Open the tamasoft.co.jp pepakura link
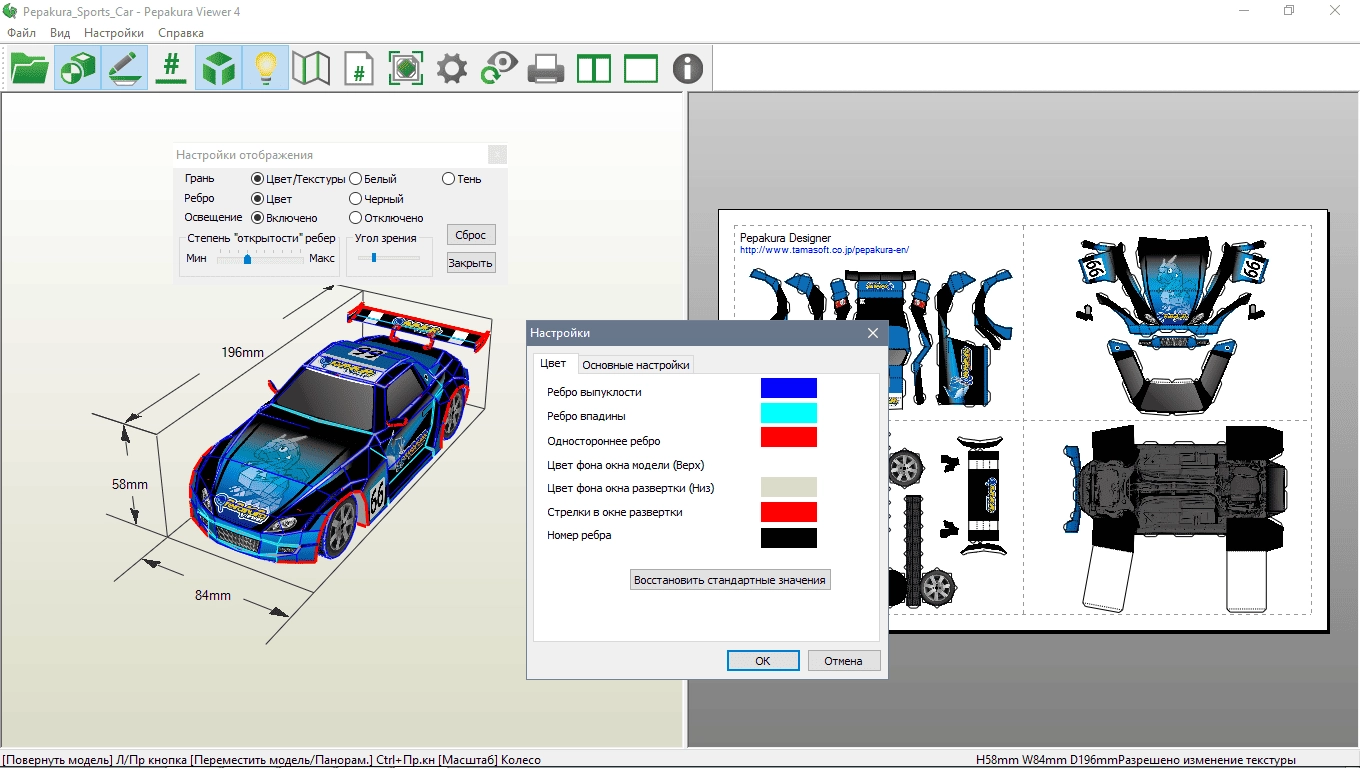Image resolution: width=1360 pixels, height=768 pixels. 824,250
